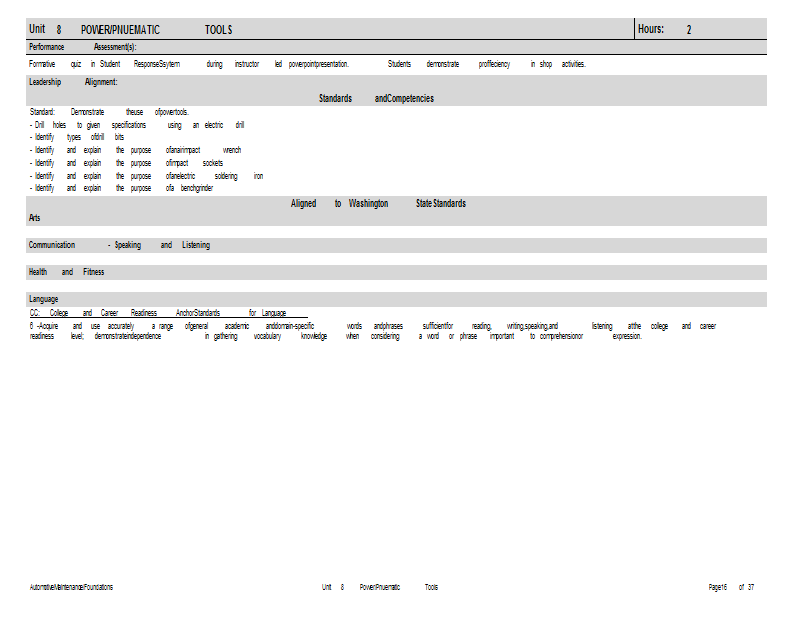Click 'Students demonstrate proffeciency in shop activities.'
This screenshot has height=618, width=800.
coord(487,64)
